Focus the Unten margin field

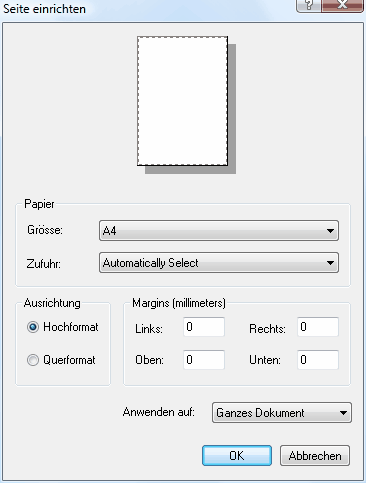318,360
